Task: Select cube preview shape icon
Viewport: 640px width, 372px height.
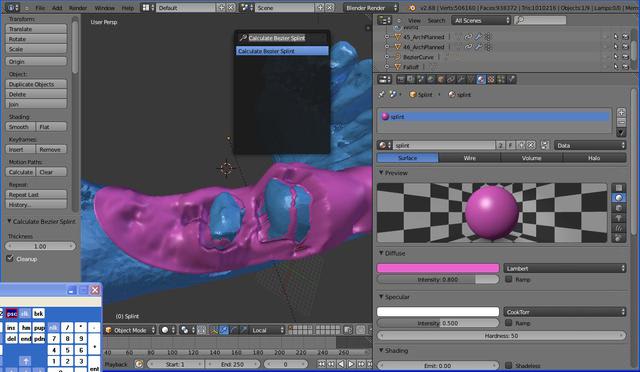Action: click(619, 208)
